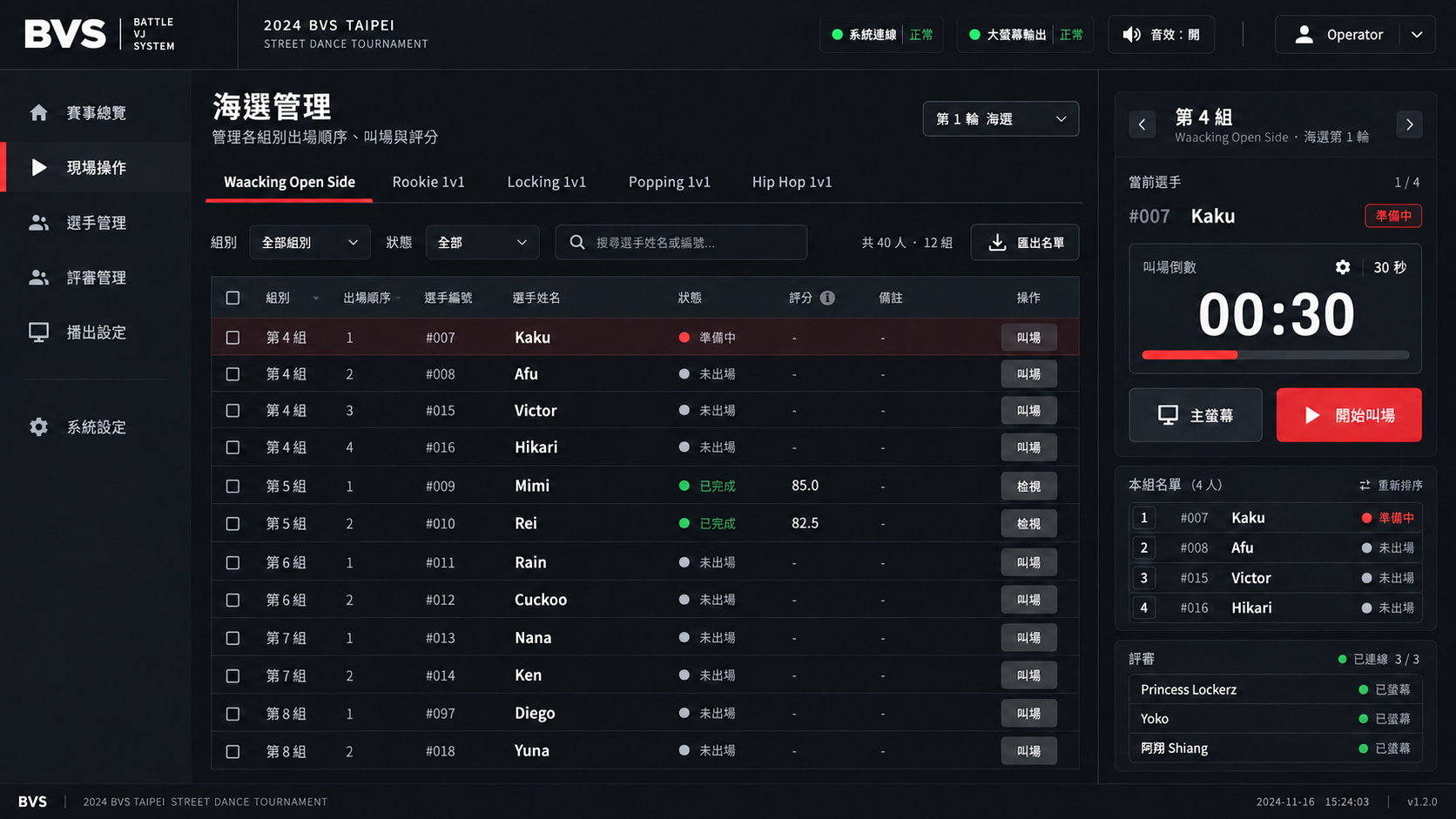Click the red countdown progress bar
Image resolution: width=1456 pixels, height=819 pixels.
pos(1190,355)
